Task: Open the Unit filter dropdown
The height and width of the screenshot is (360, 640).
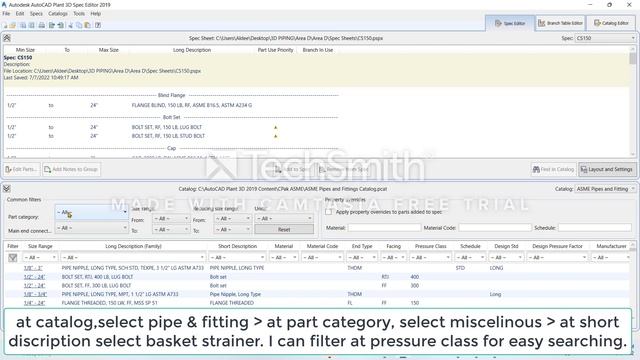Action: [284, 218]
